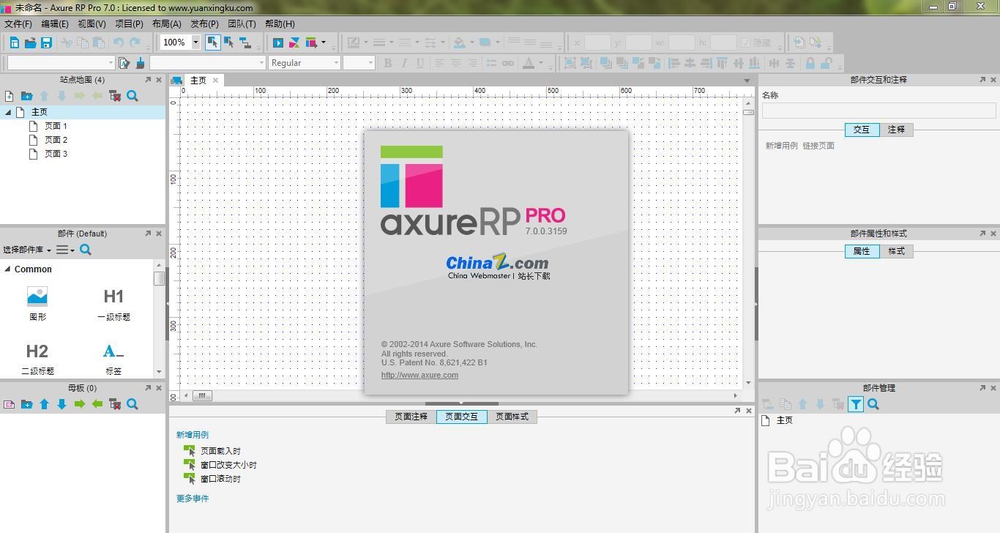Add a new page in sitemap panel
The height and width of the screenshot is (533, 1000).
tap(9, 96)
